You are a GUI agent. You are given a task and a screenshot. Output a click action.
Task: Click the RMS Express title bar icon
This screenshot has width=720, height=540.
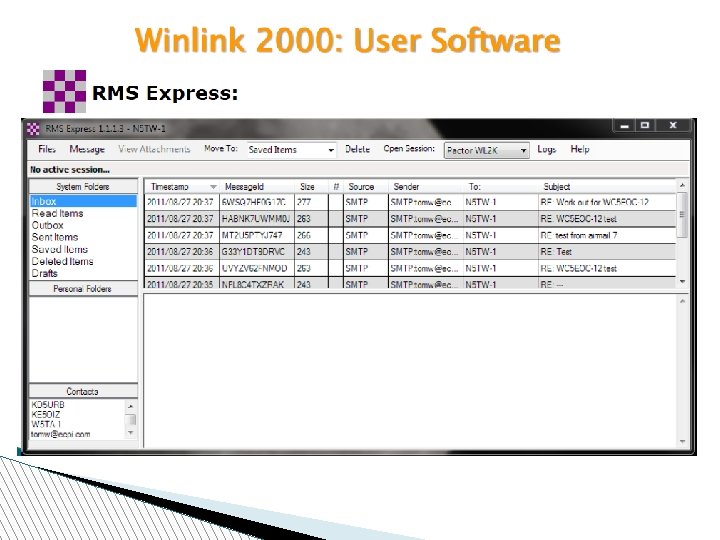pos(33,129)
